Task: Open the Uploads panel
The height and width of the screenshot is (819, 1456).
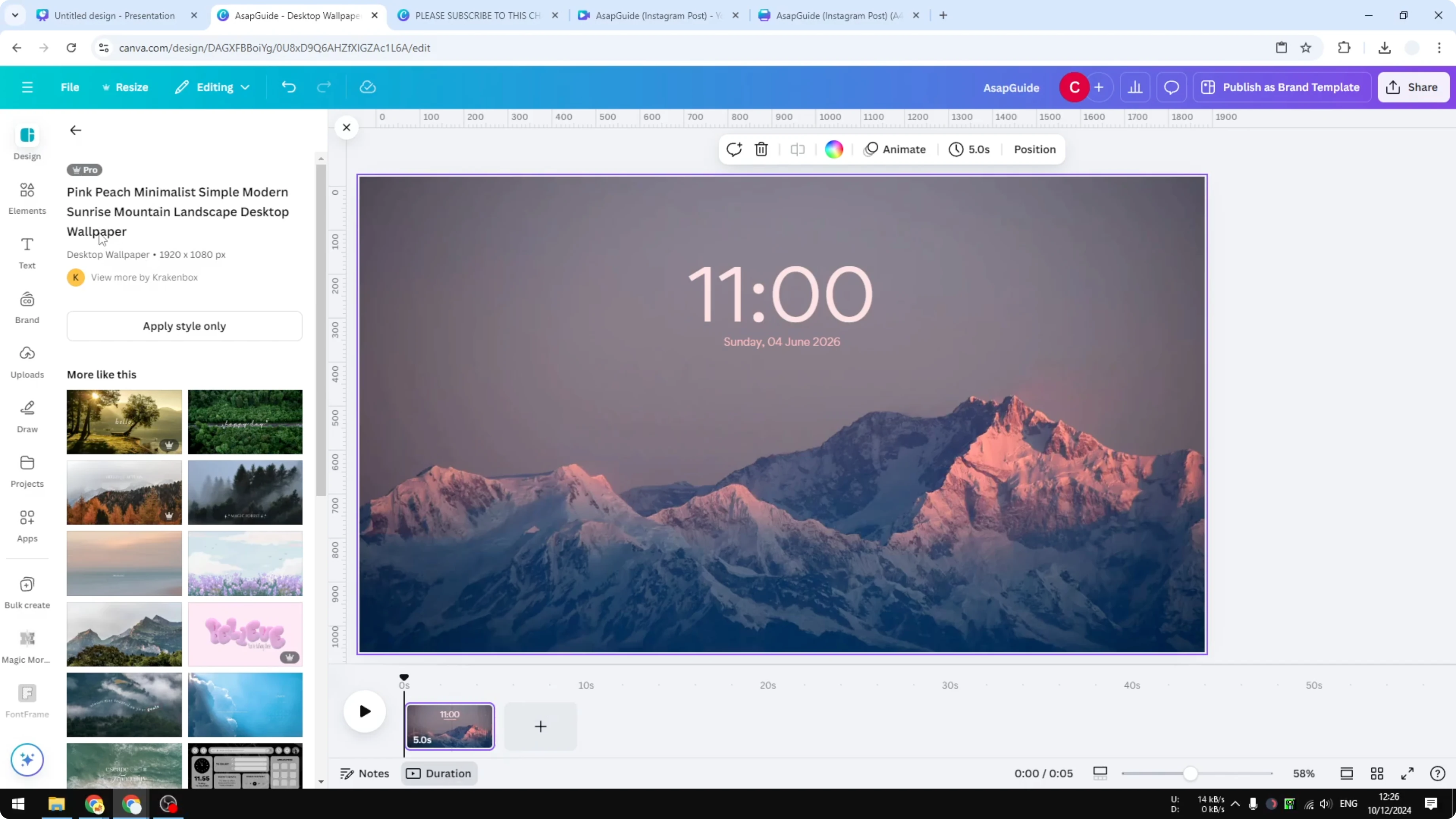Action: [27, 362]
